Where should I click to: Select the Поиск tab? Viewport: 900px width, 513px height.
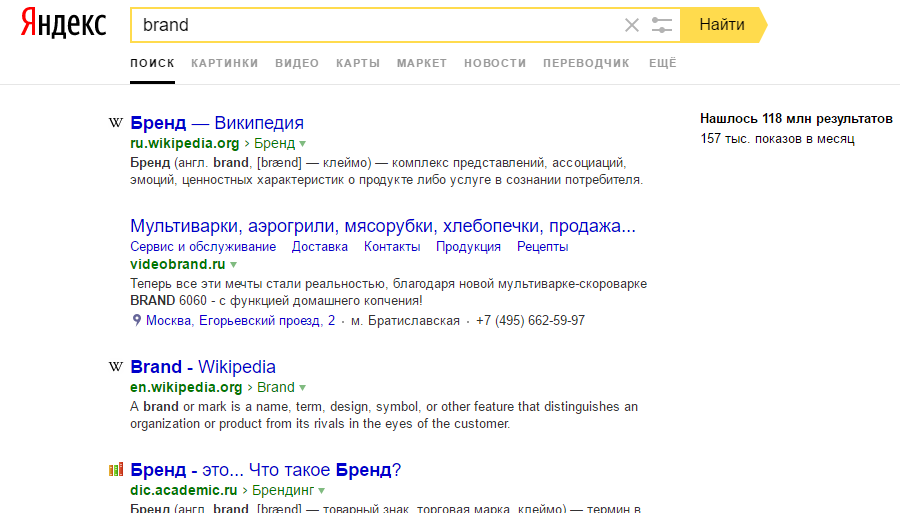point(152,63)
